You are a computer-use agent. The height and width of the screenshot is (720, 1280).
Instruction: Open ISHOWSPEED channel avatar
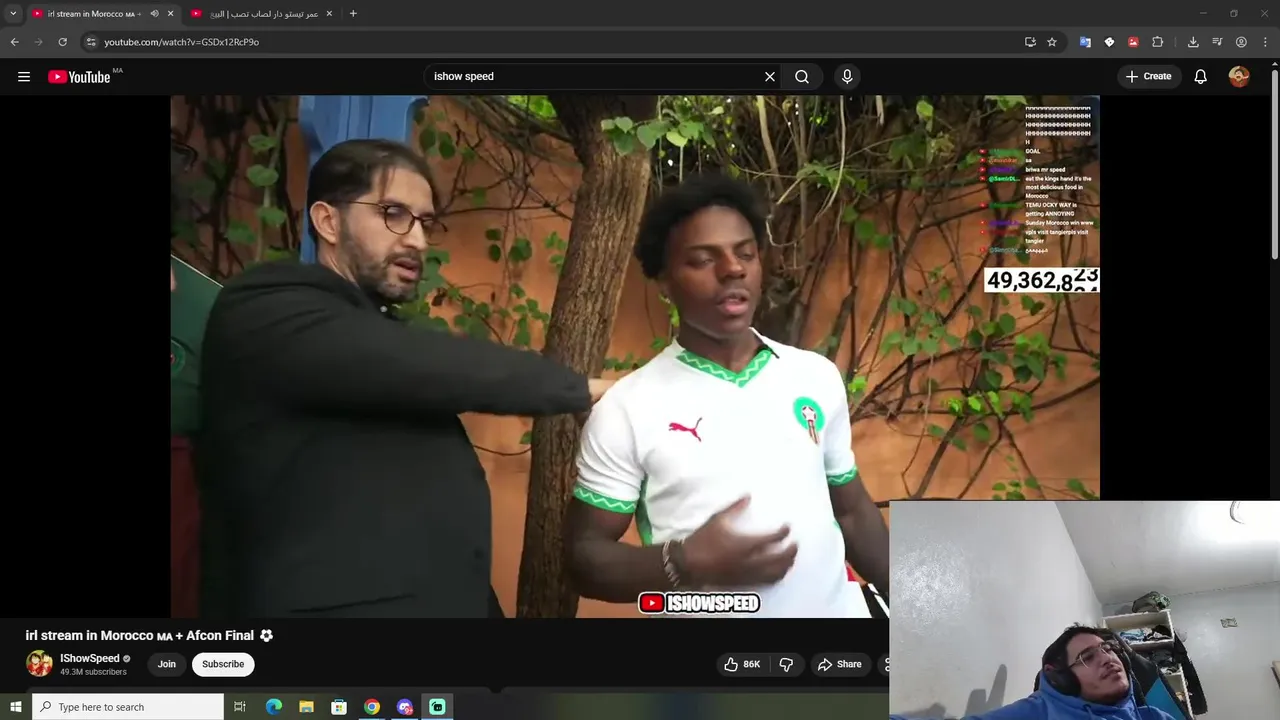click(39, 664)
